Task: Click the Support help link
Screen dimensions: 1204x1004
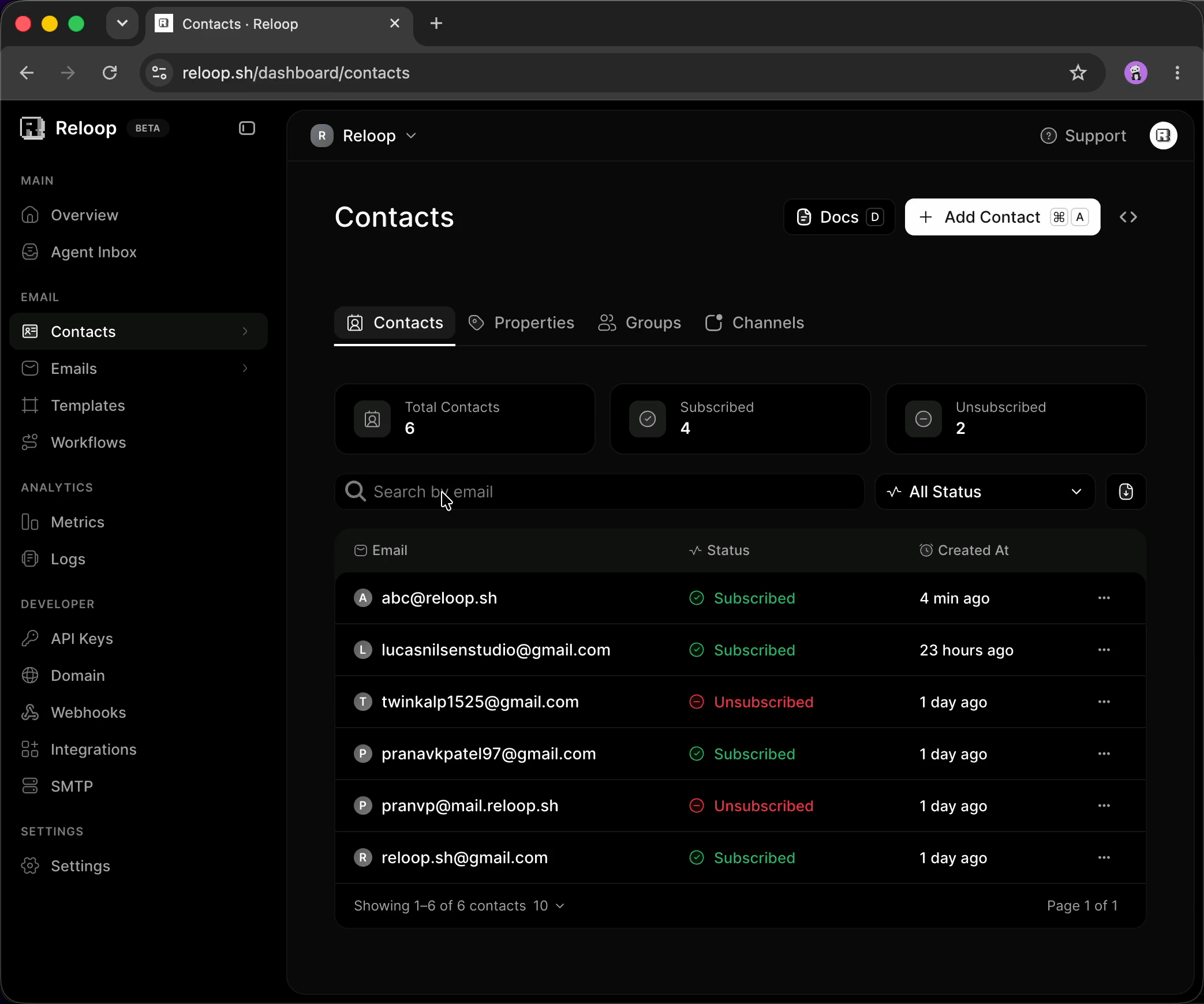Action: (1083, 136)
